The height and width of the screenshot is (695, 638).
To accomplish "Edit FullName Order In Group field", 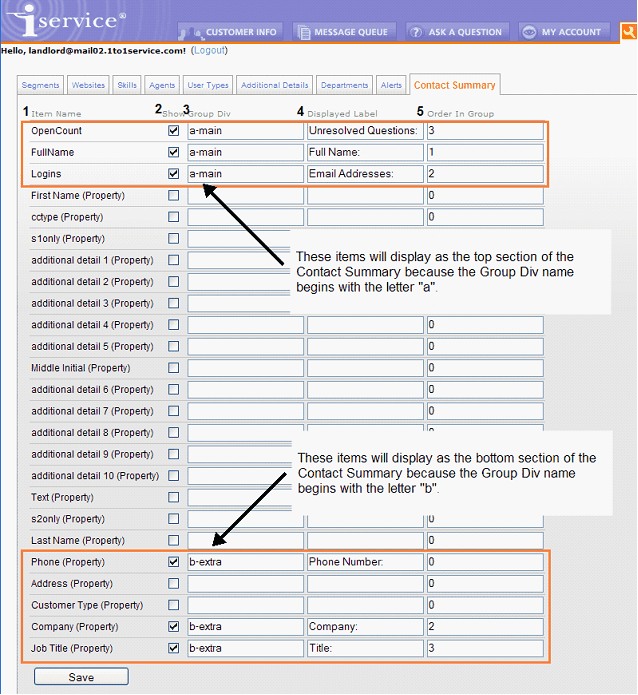I will coord(485,152).
